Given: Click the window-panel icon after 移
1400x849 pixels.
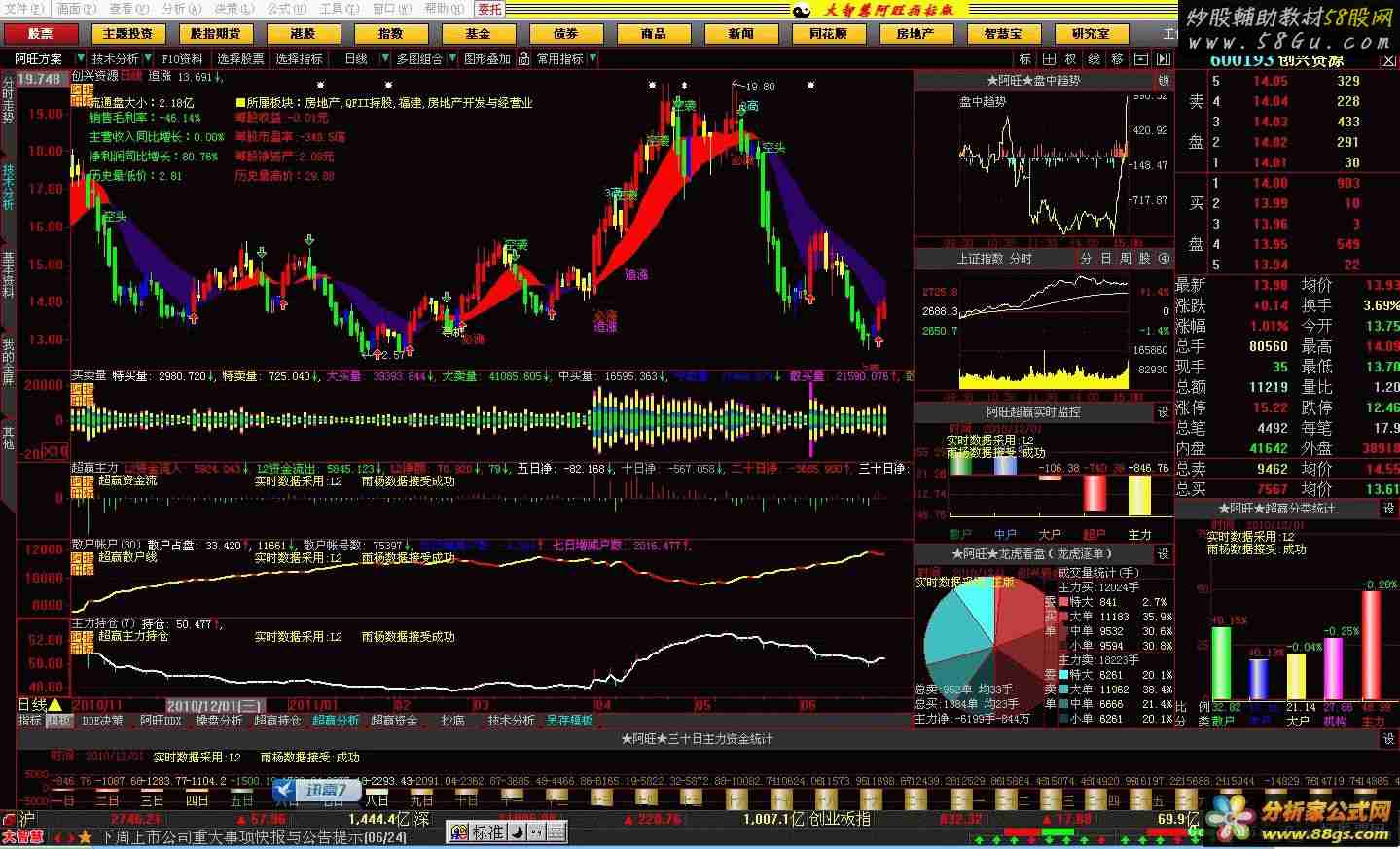Looking at the screenshot, I should click(x=1141, y=59).
